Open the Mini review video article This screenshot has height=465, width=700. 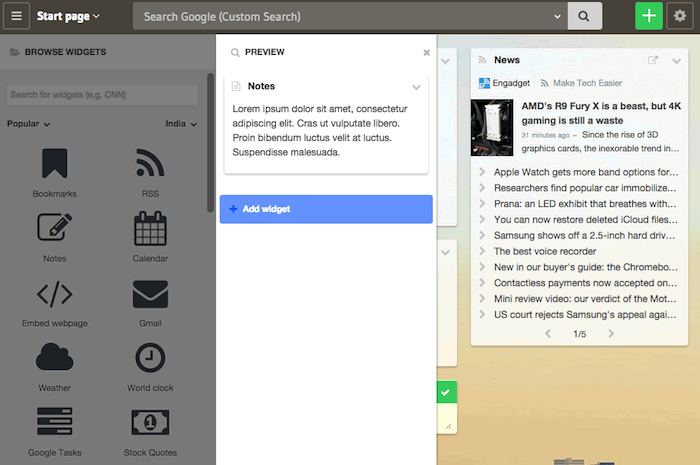(x=585, y=299)
